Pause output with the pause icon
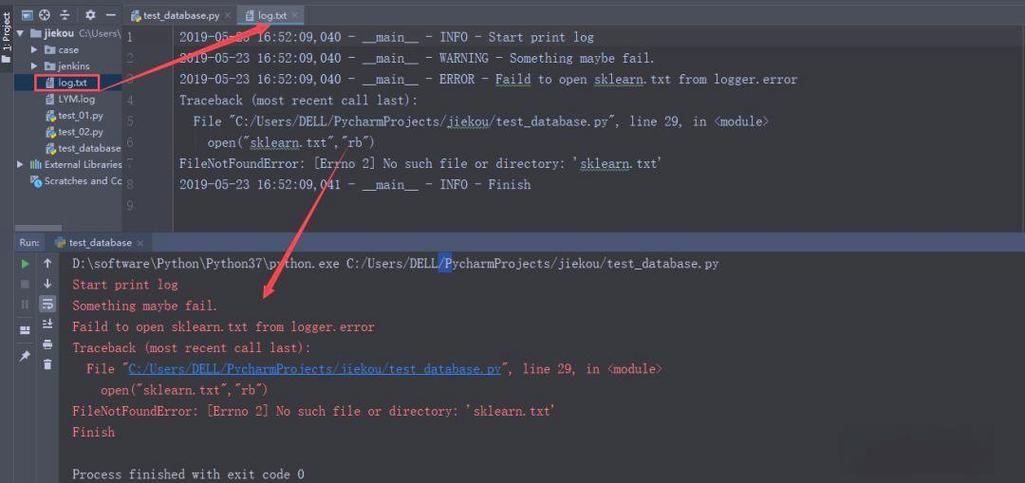 point(25,305)
